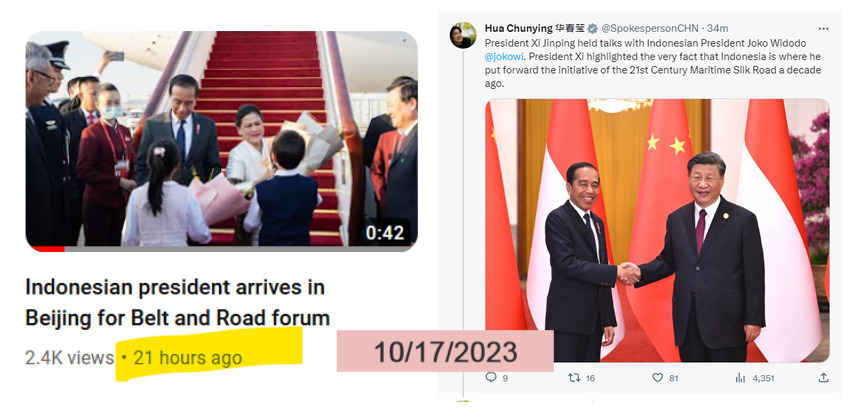Image resolution: width=854 pixels, height=418 pixels.
Task: Open the Indonesian president arrives video title
Action: (178, 302)
